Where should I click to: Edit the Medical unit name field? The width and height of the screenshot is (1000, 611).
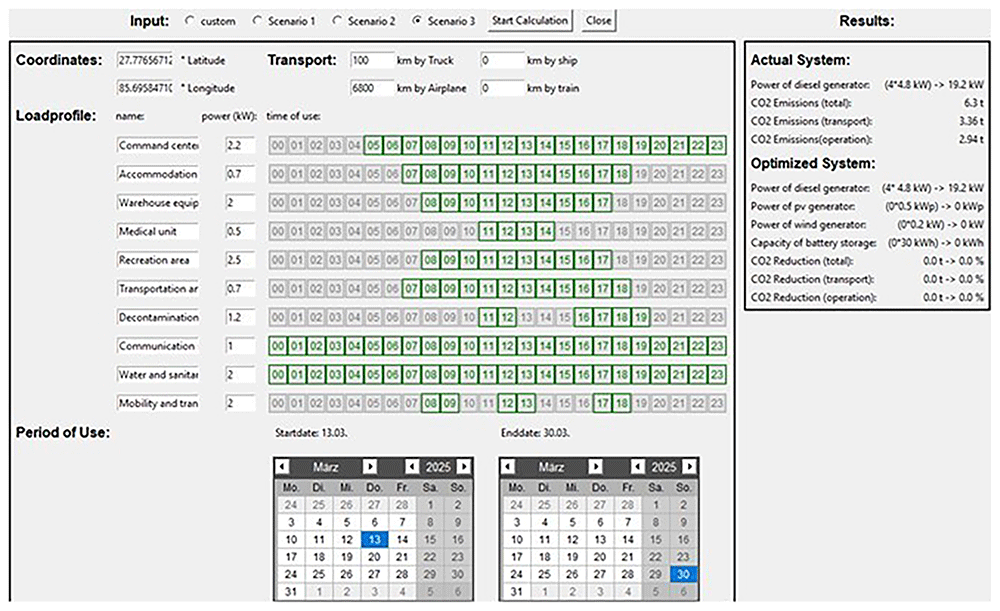tap(158, 232)
